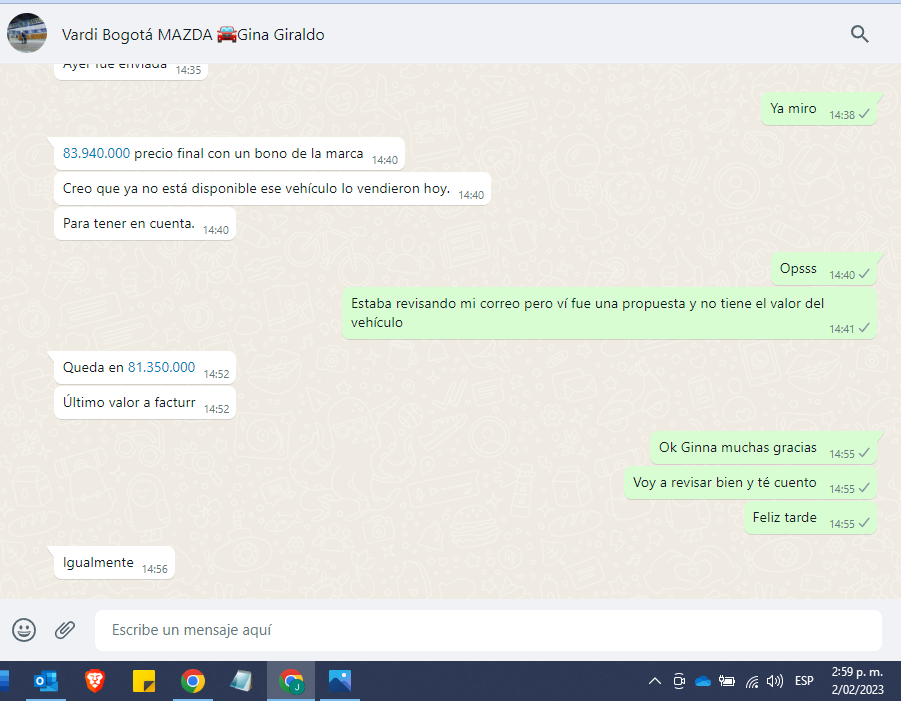Select the 'Opsss' message
The height and width of the screenshot is (701, 901).
point(823,268)
